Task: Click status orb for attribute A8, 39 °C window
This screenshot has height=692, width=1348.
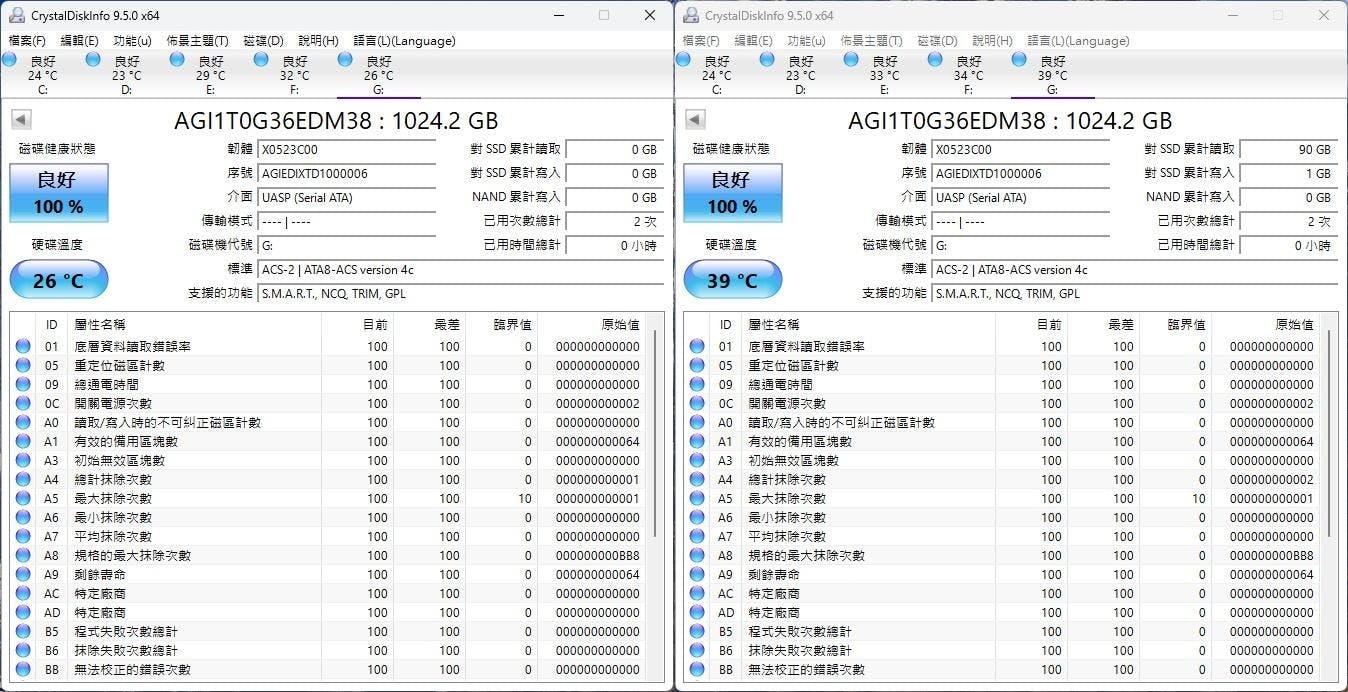Action: (x=697, y=556)
